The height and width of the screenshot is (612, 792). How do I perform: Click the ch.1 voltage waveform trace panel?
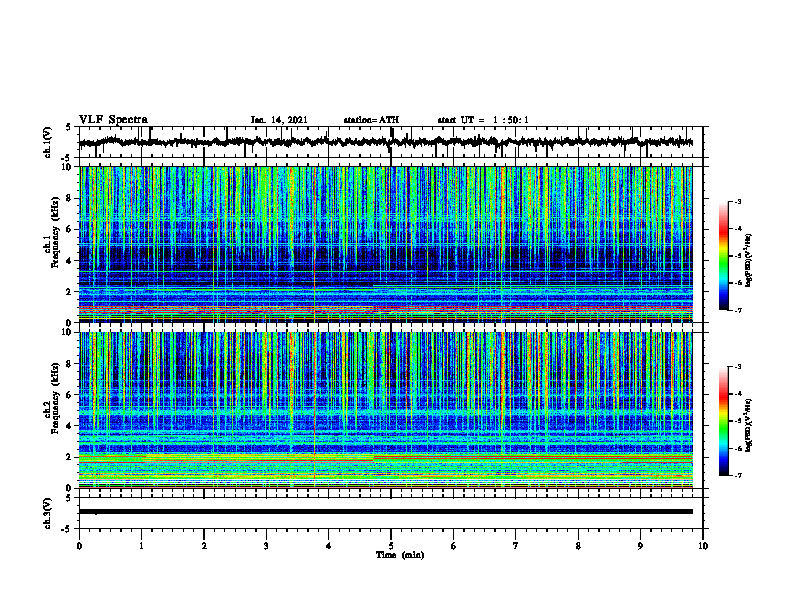coord(391,142)
